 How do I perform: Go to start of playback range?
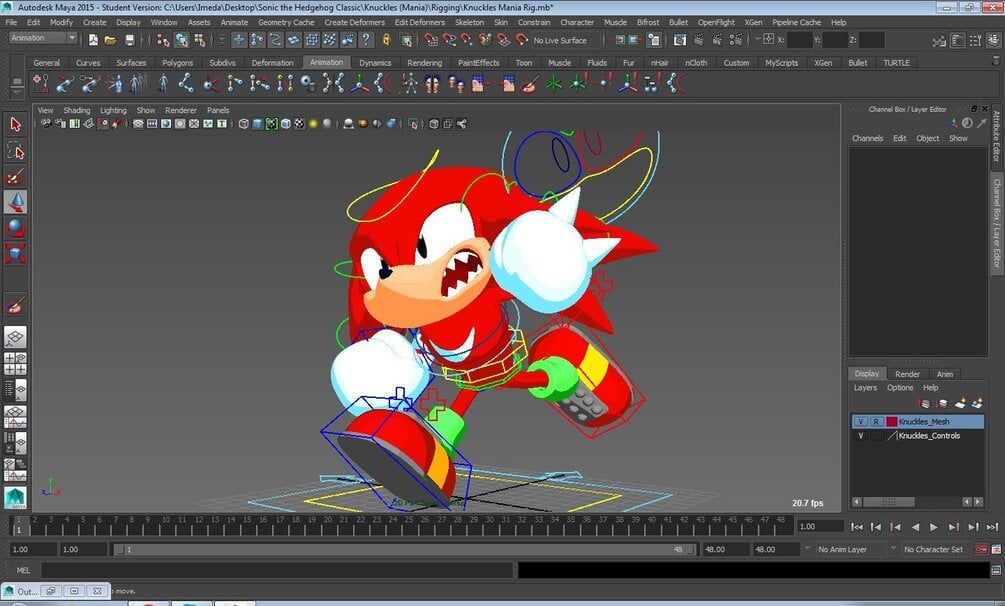pos(857,526)
